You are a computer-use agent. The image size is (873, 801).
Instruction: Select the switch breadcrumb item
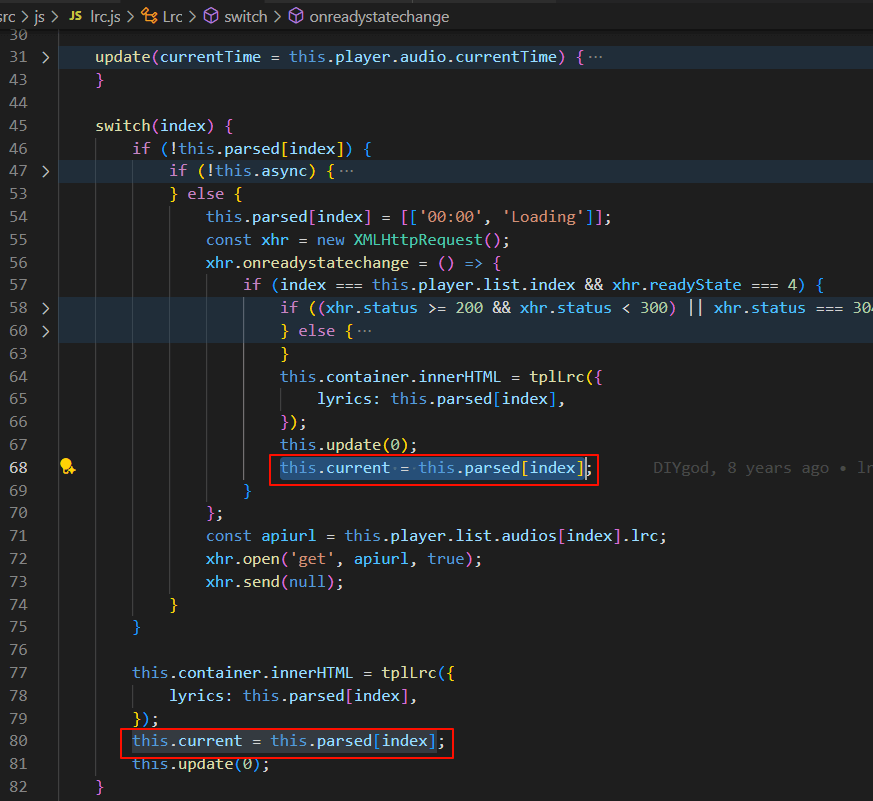(x=246, y=17)
